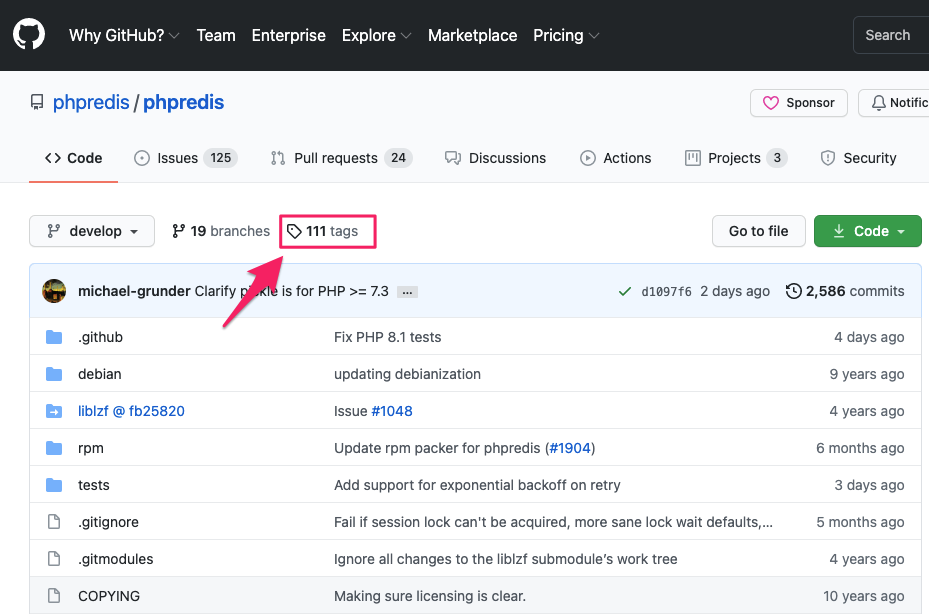
Task: Click the repository icon beside phpredis
Action: (37, 103)
